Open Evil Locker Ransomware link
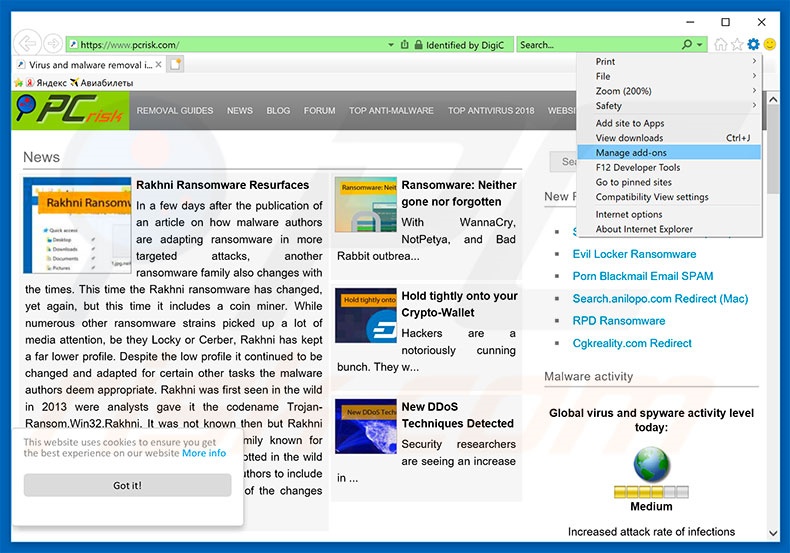 point(634,254)
